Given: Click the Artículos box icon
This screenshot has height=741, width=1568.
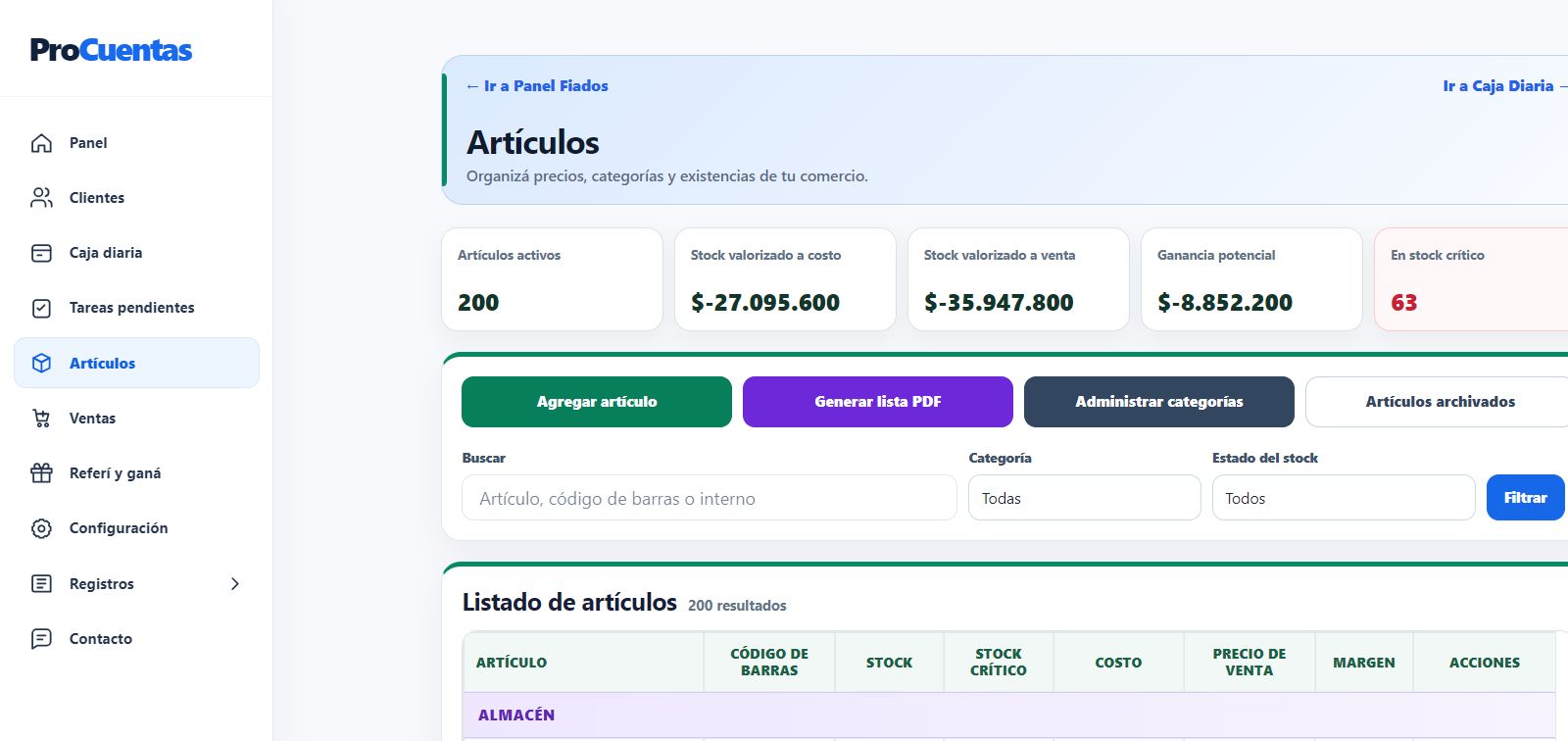Looking at the screenshot, I should click(x=41, y=363).
